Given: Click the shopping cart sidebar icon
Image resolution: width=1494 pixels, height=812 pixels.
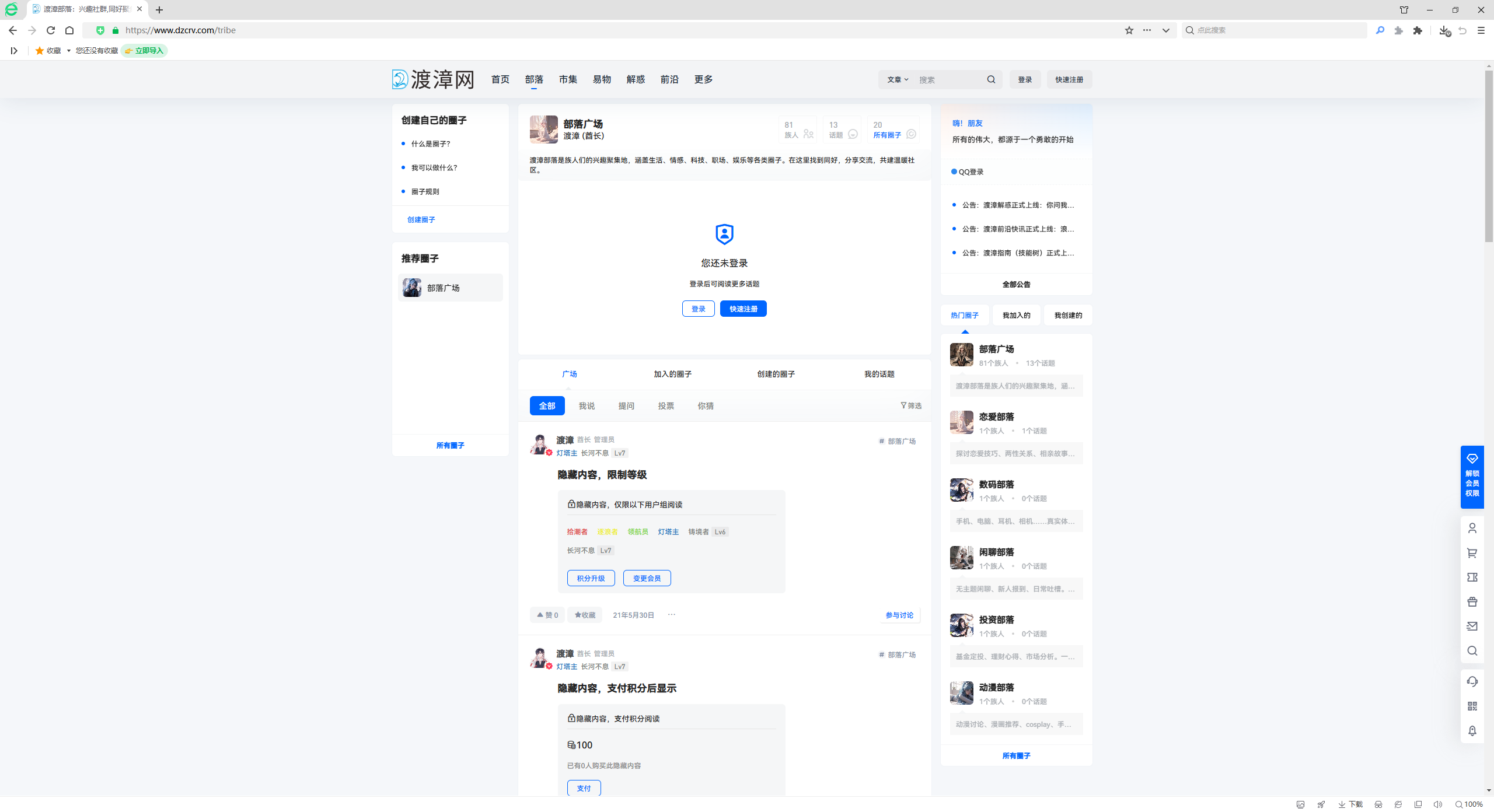Looking at the screenshot, I should 1472,553.
